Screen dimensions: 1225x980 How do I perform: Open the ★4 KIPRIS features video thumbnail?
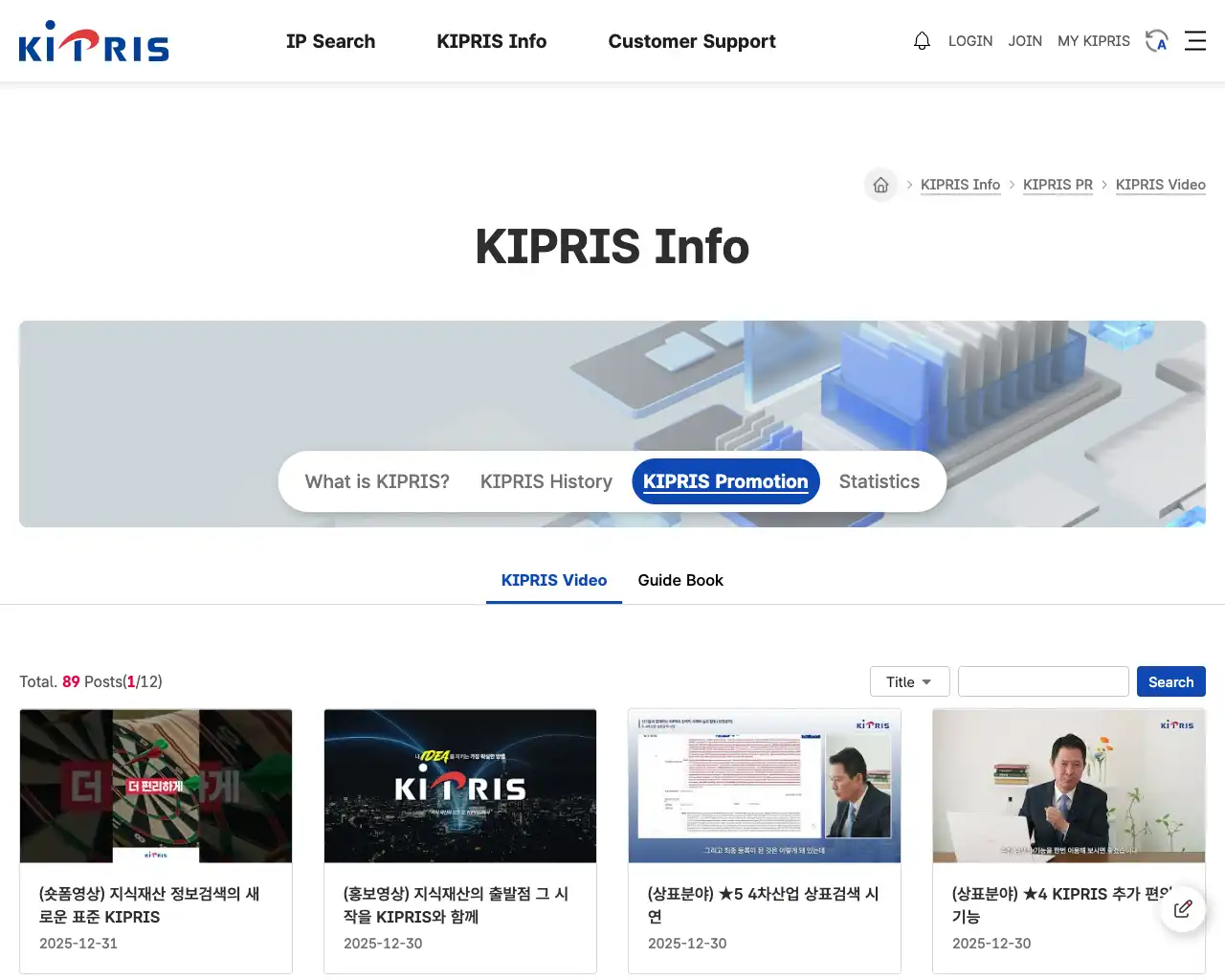coord(1069,786)
